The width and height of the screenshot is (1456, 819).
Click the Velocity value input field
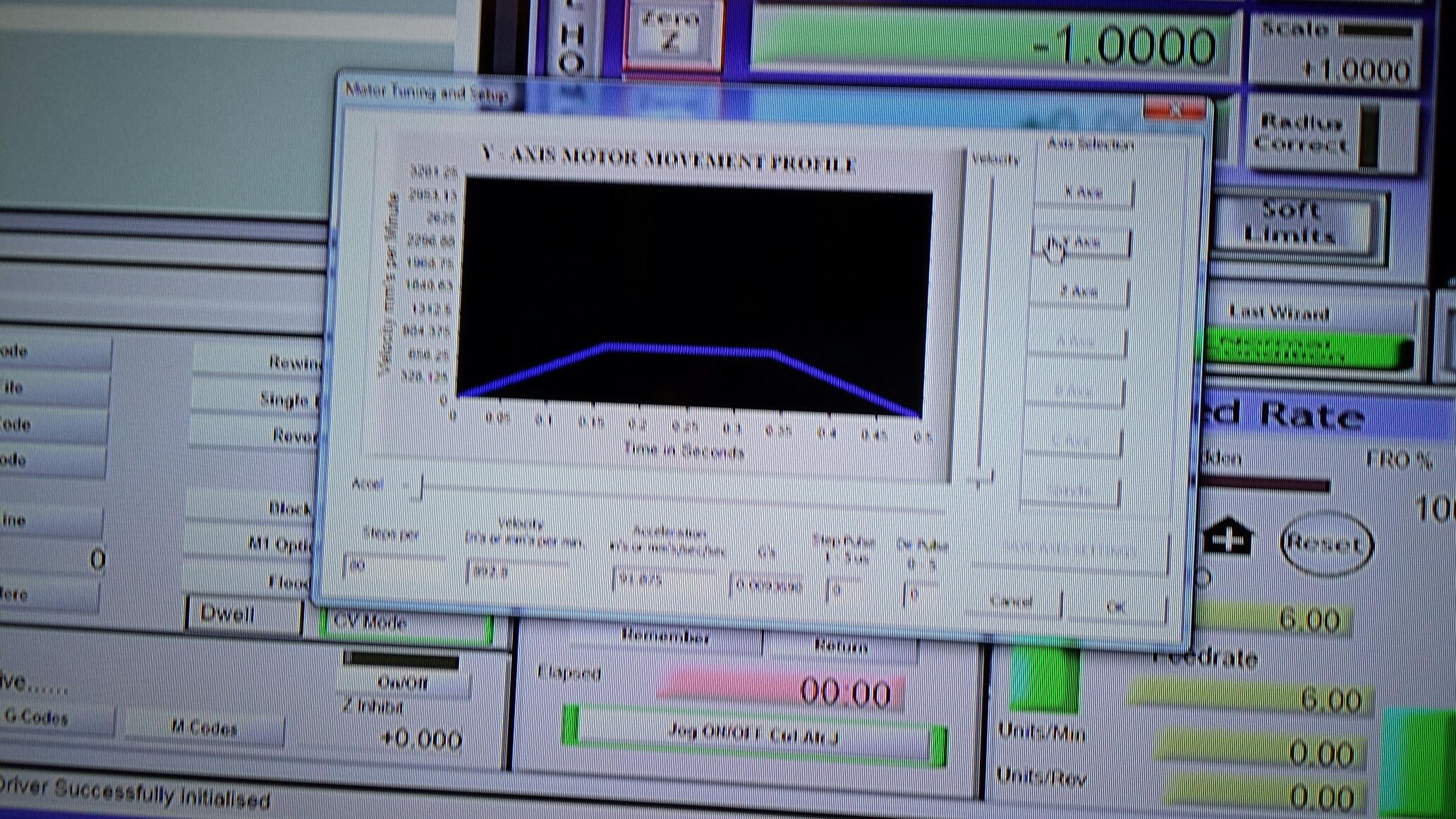[x=516, y=572]
